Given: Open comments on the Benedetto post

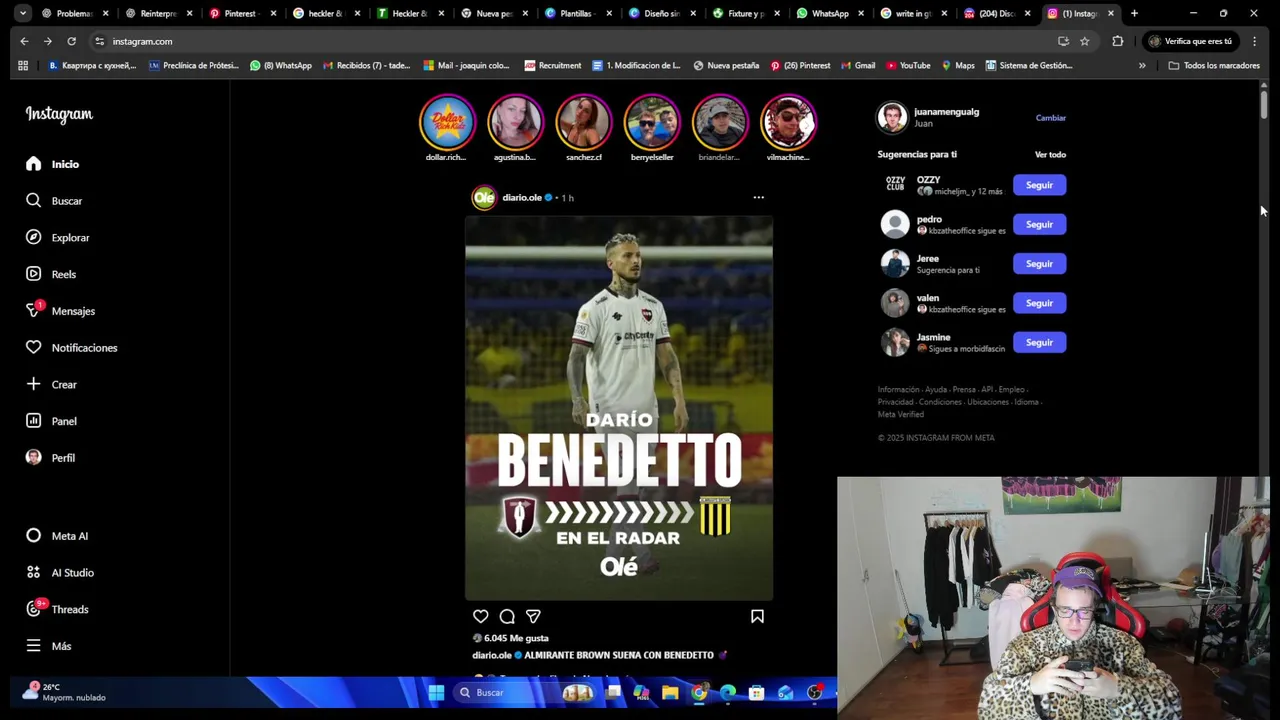Looking at the screenshot, I should [507, 617].
